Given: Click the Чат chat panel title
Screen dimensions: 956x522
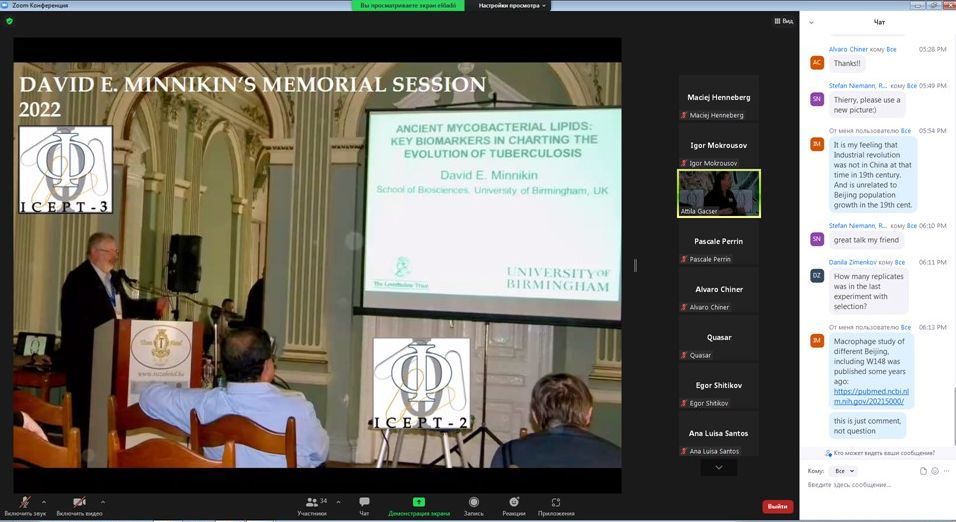Looking at the screenshot, I should (879, 23).
